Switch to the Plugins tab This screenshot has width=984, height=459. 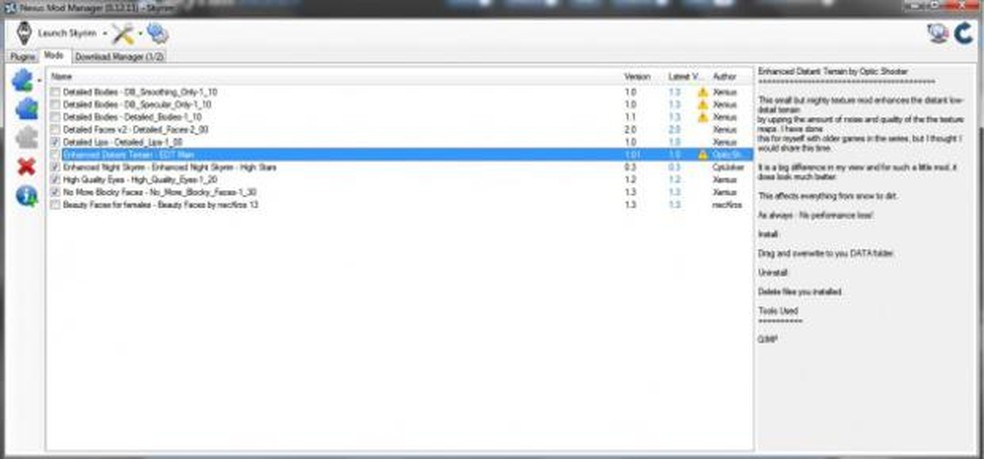(x=23, y=57)
